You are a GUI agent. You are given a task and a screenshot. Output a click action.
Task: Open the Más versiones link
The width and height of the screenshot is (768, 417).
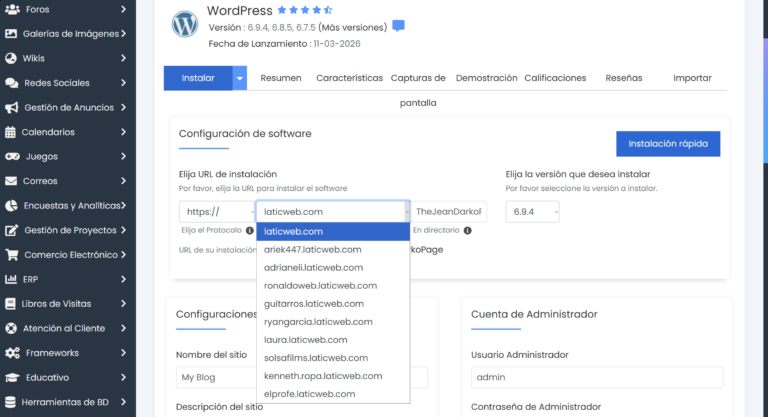[352, 27]
